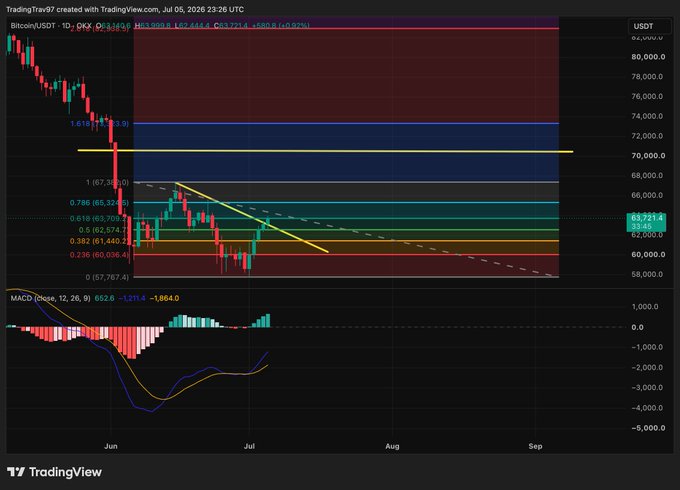
Task: Click 72,000.0 on the price axis
Action: 647,136
